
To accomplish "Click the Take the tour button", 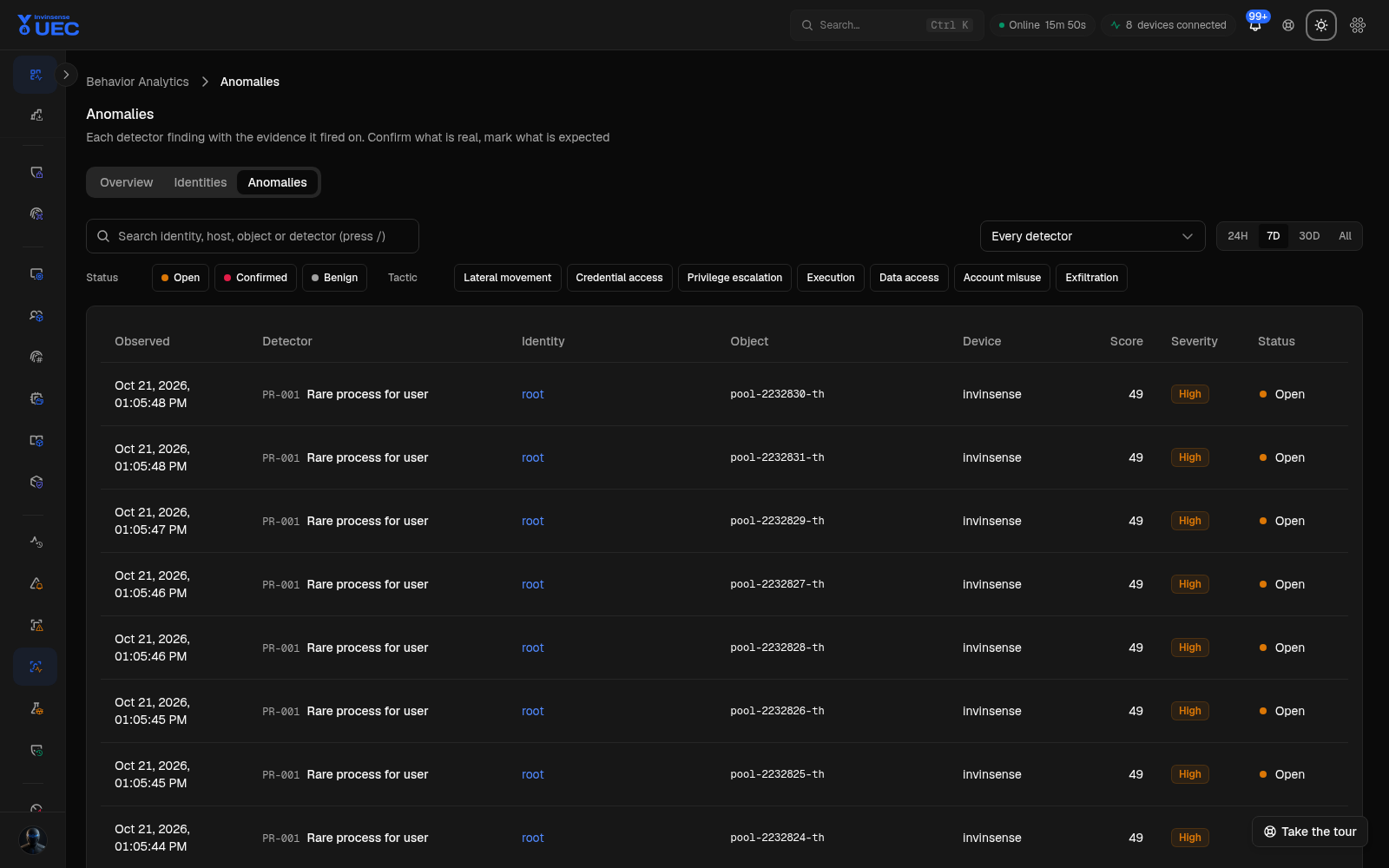I will point(1310,832).
